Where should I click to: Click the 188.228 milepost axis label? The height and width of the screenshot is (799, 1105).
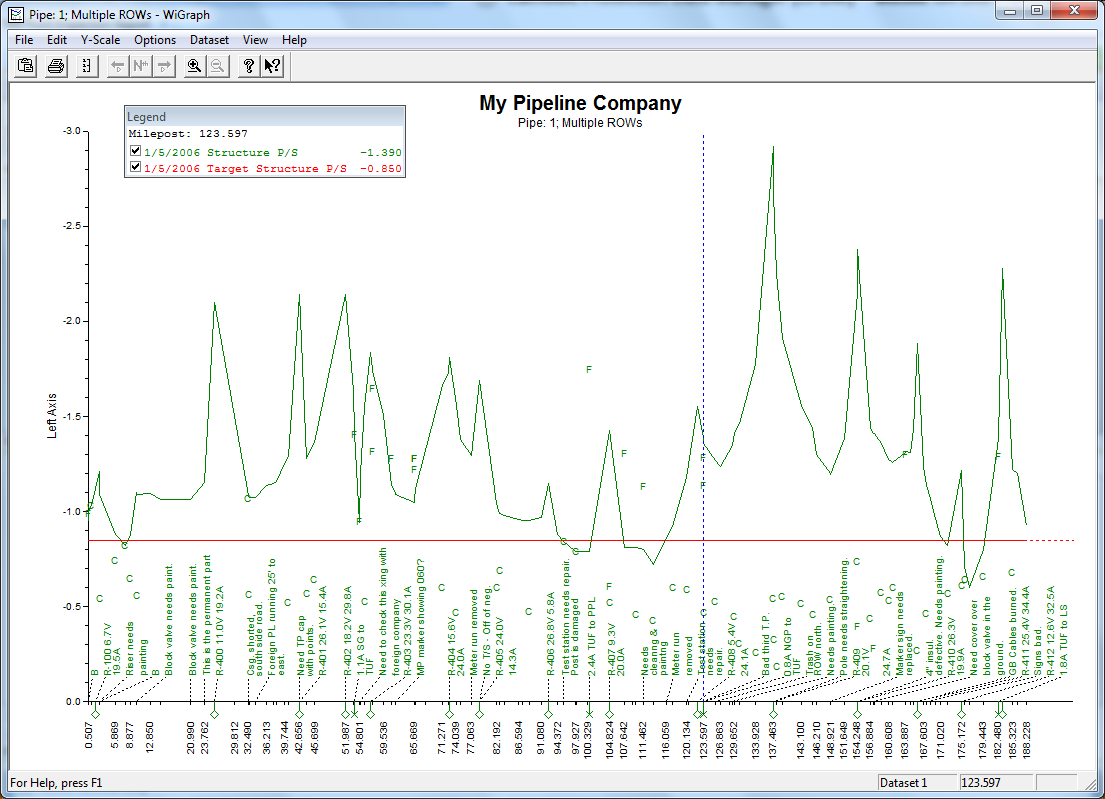pos(1026,739)
